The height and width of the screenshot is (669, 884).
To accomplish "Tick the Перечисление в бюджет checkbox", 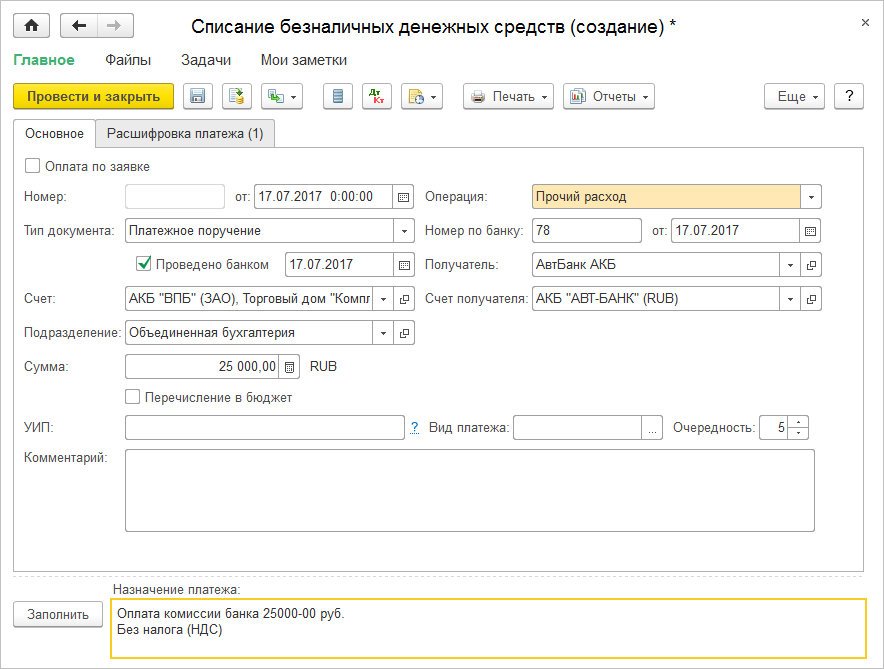I will pos(132,397).
